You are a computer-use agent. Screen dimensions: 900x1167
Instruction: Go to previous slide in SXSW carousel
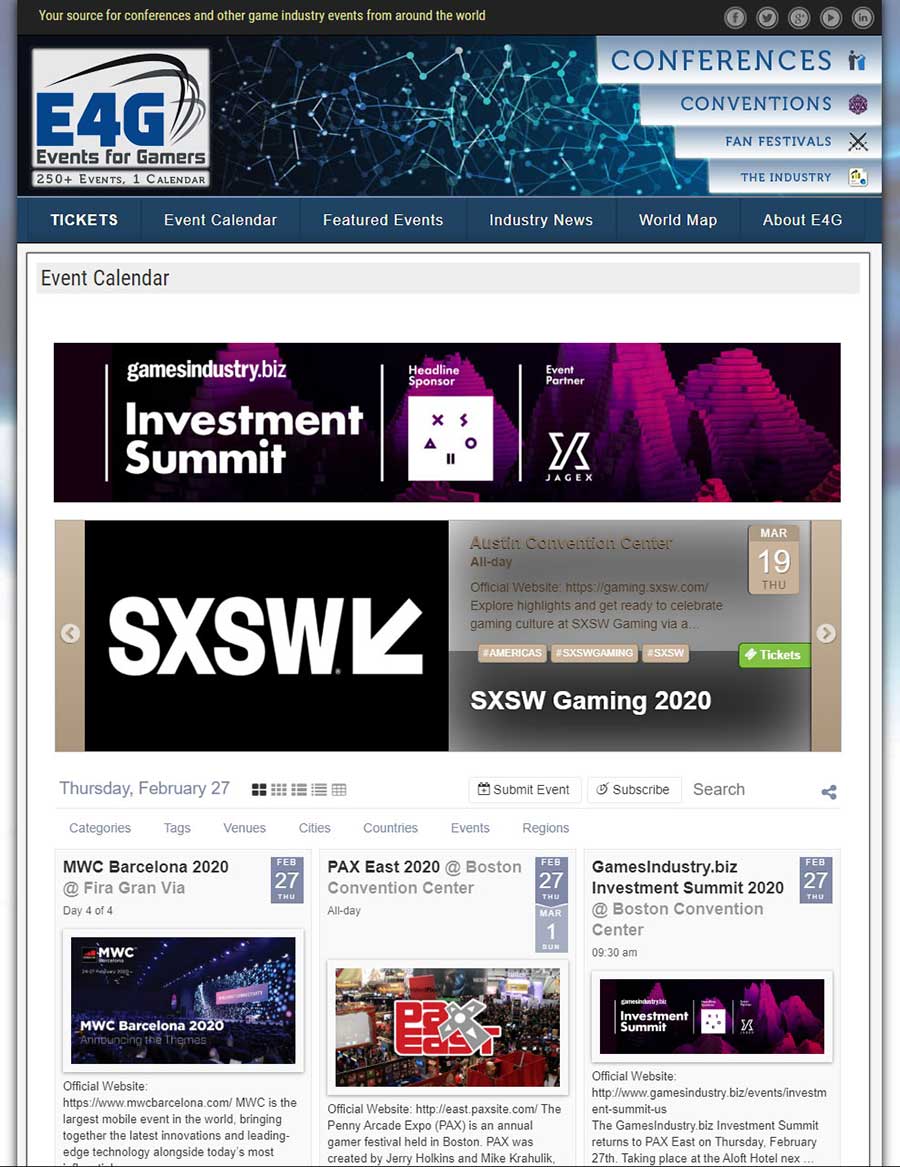(70, 633)
